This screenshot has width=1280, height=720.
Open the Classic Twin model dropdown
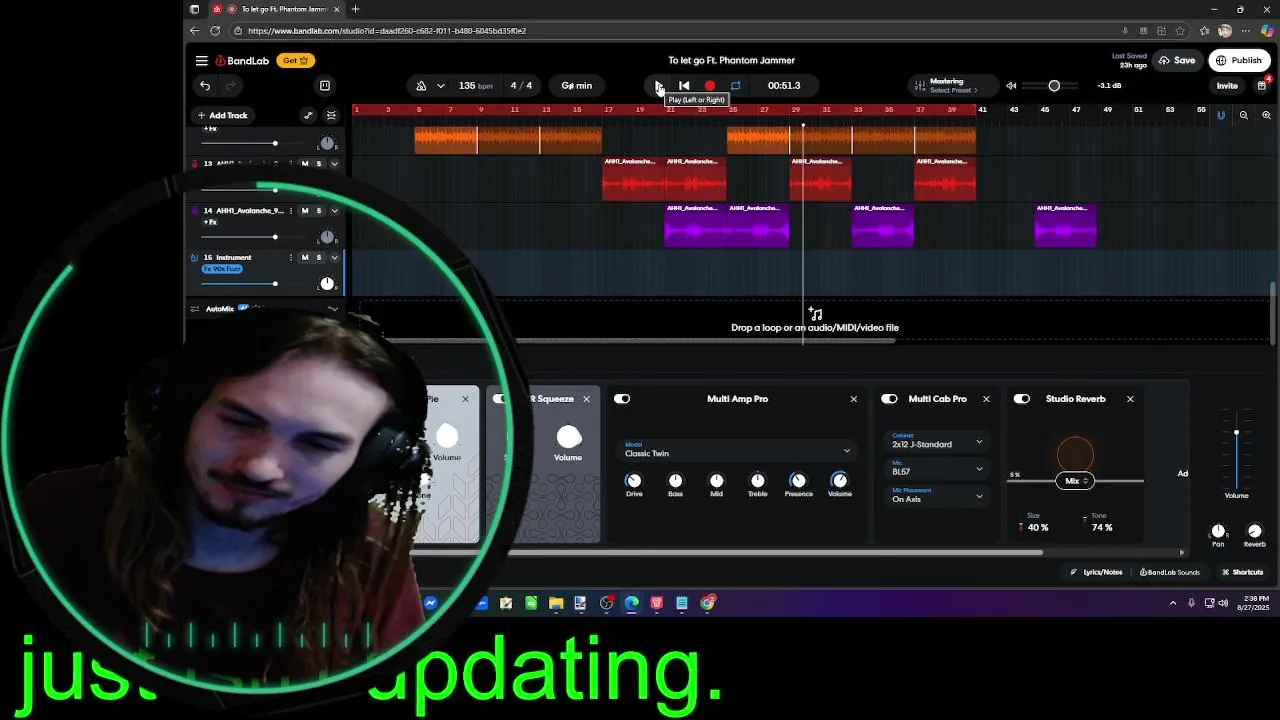(738, 450)
